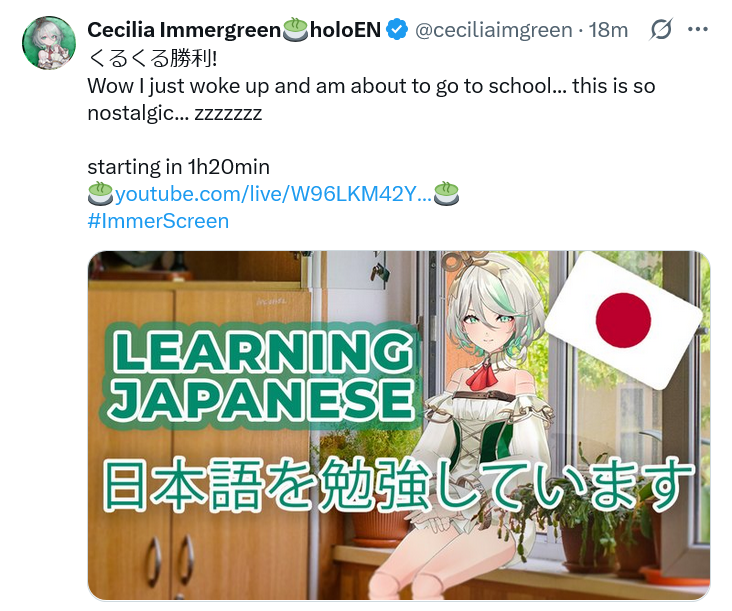Click the @ceciliaimgreen handle

[x=493, y=30]
